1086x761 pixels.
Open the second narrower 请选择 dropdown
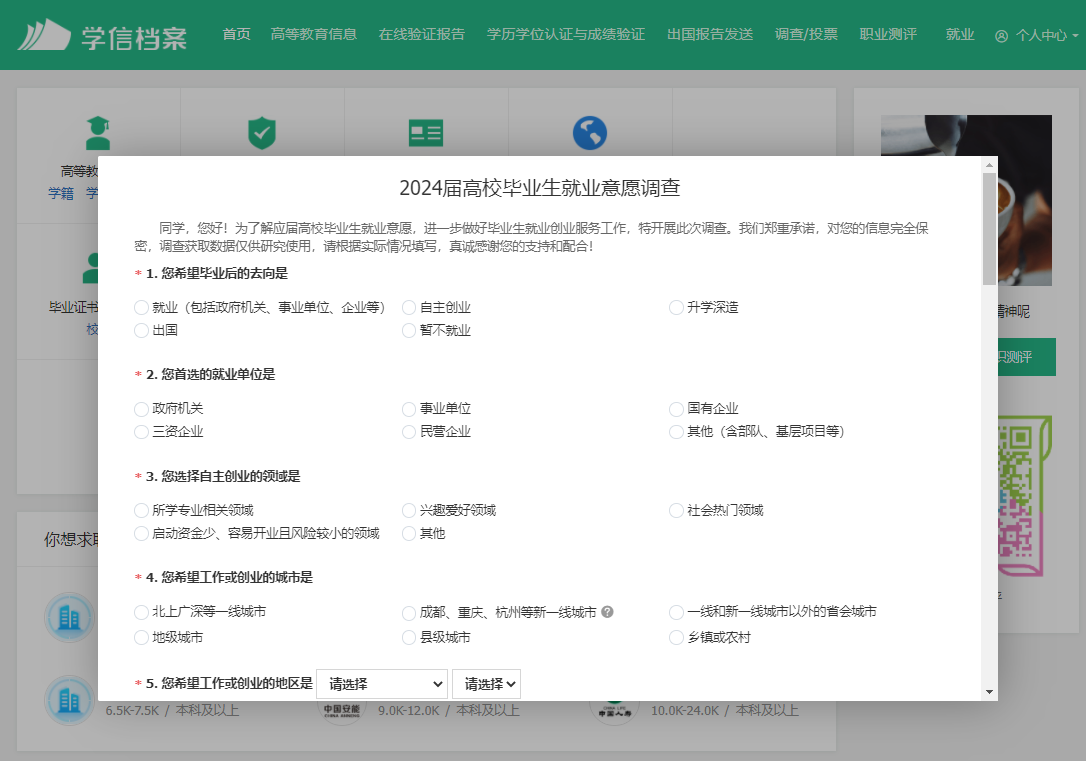(x=486, y=684)
